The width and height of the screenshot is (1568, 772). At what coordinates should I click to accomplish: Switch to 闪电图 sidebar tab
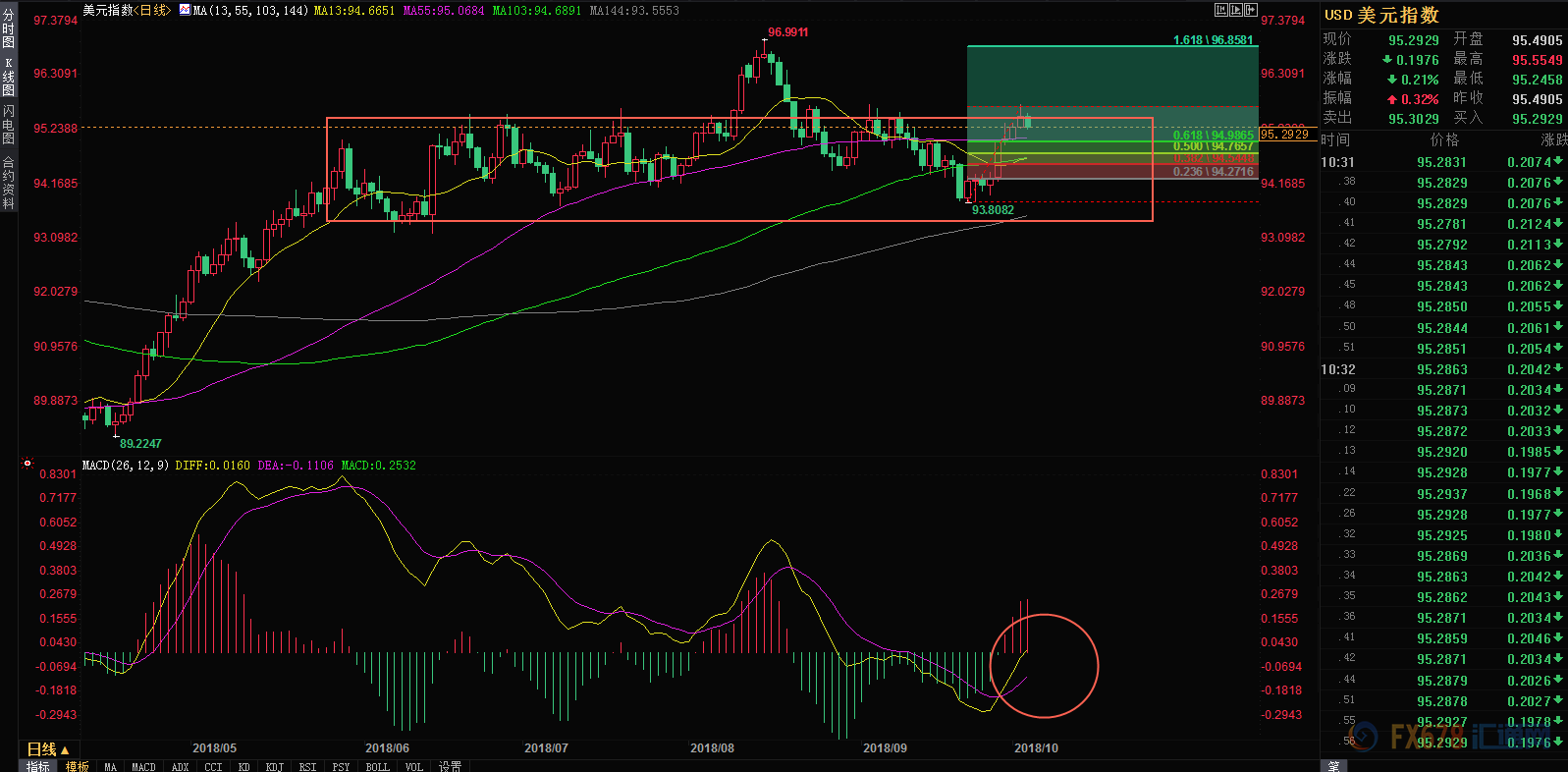pos(9,124)
